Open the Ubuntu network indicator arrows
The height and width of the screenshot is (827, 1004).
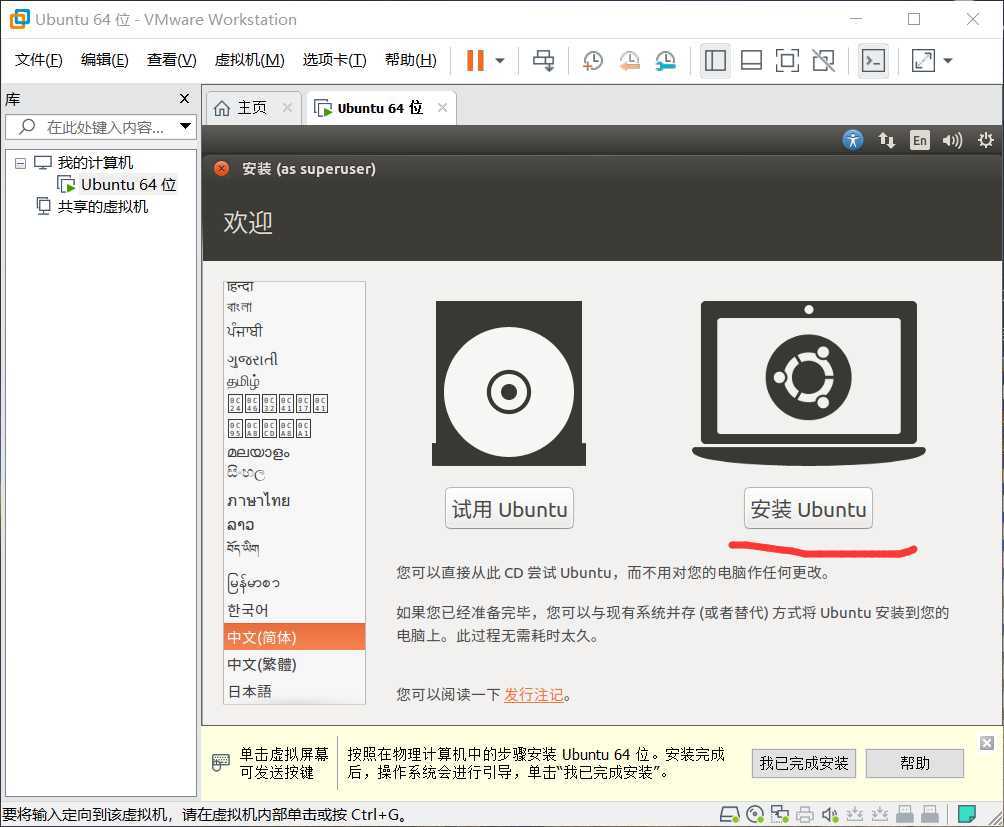[x=886, y=140]
